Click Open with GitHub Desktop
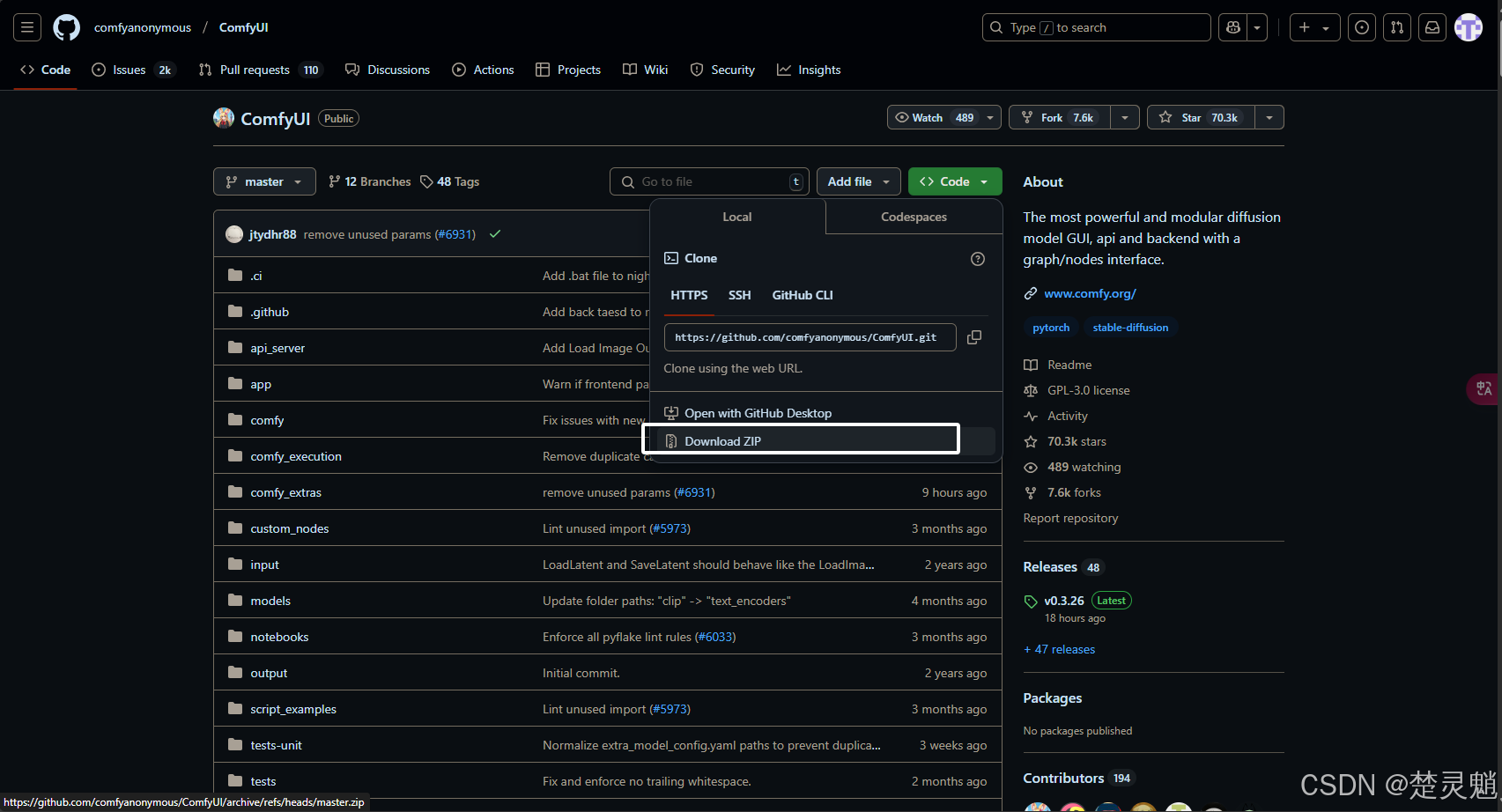 click(826, 413)
